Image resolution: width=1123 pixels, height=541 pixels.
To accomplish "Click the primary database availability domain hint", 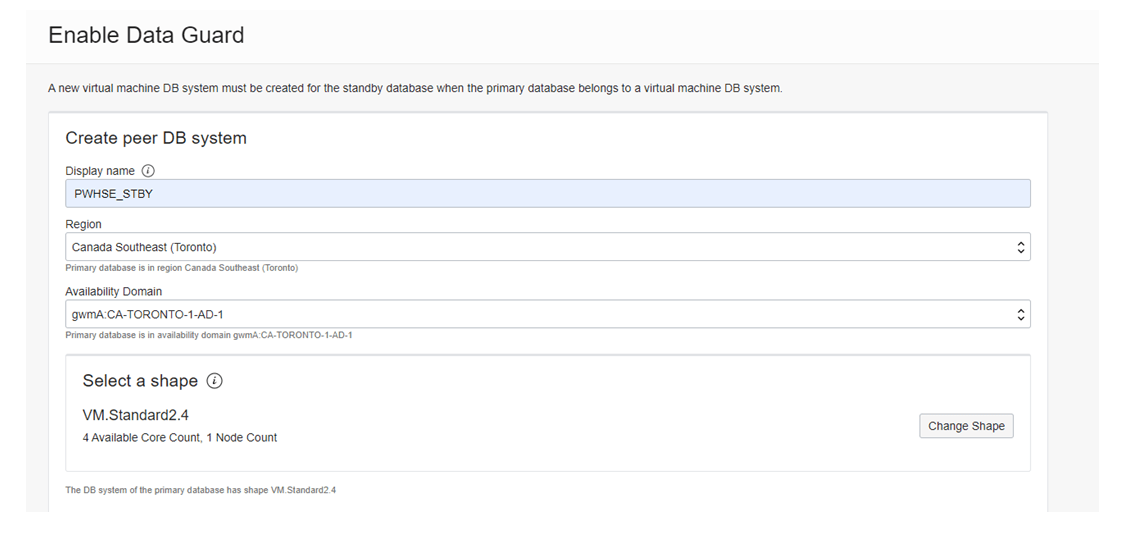I will pyautogui.click(x=208, y=335).
